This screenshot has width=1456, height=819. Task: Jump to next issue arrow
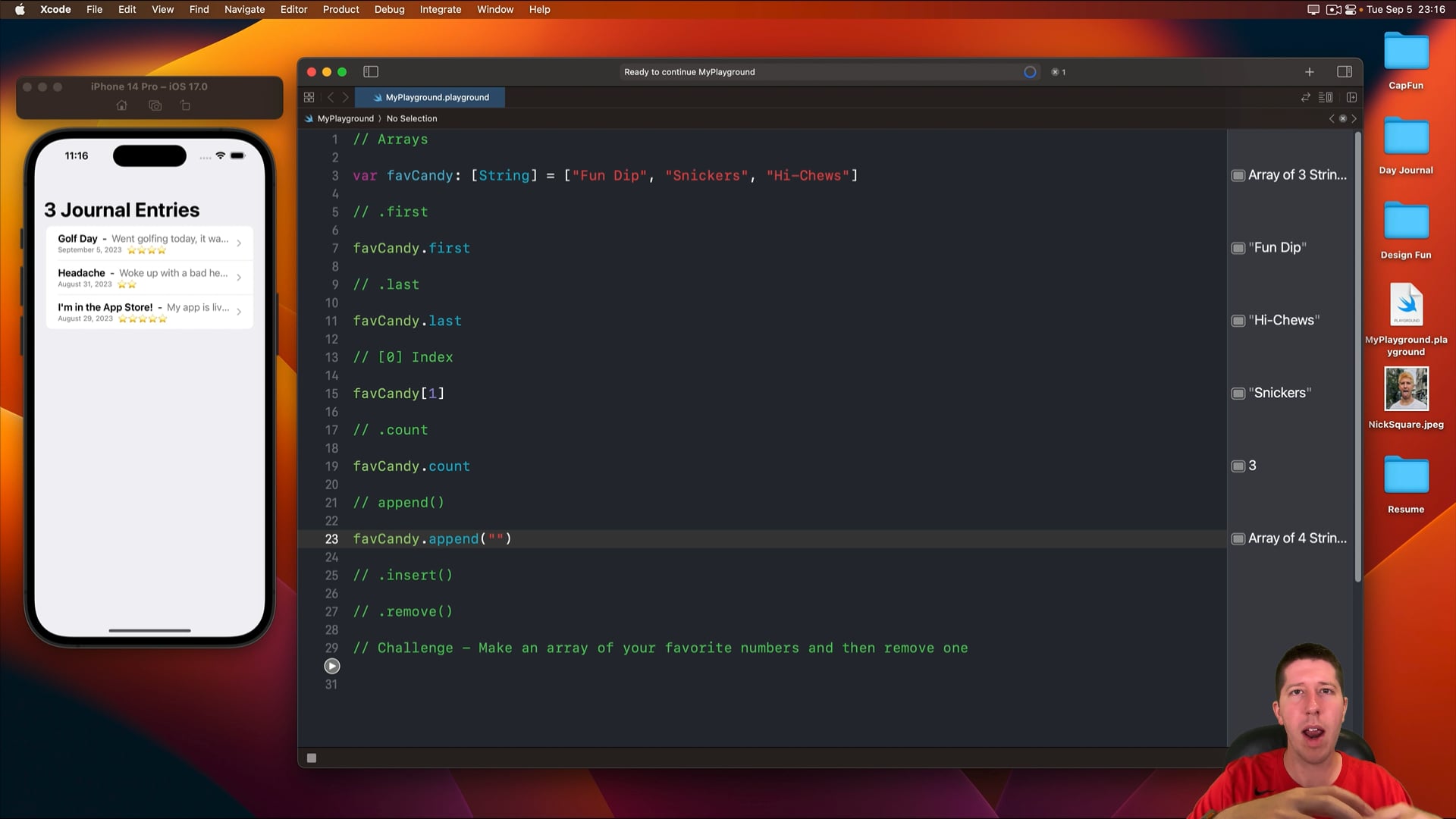click(x=1354, y=118)
